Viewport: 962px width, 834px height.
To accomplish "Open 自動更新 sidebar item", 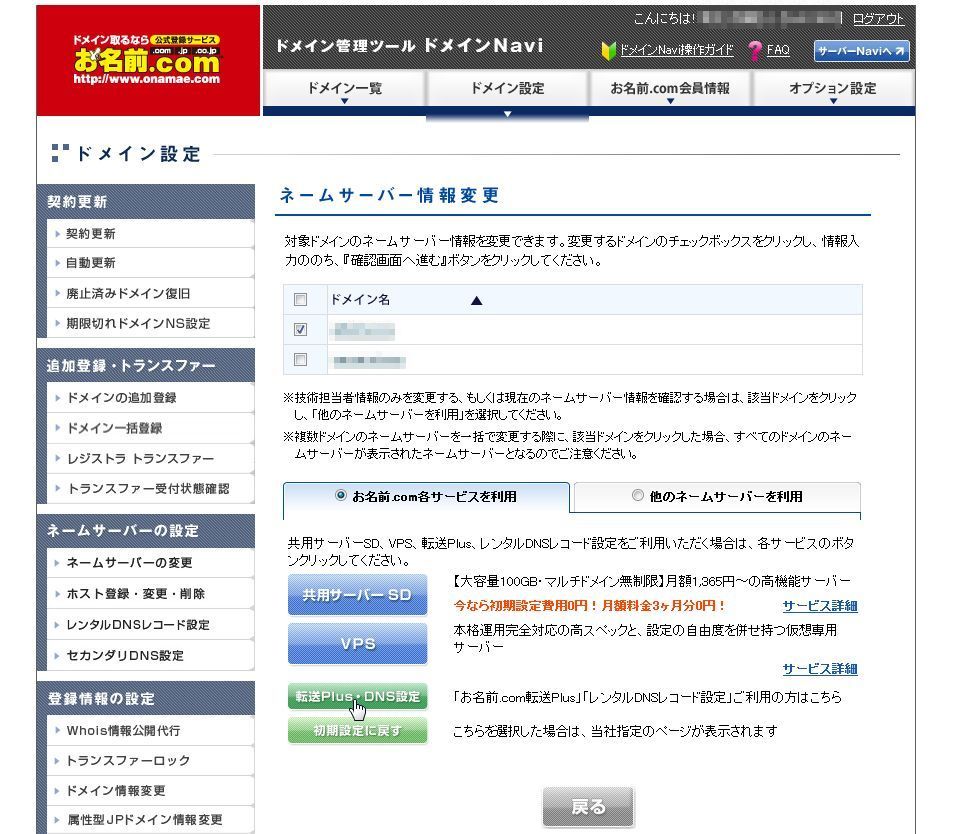I will (x=150, y=263).
